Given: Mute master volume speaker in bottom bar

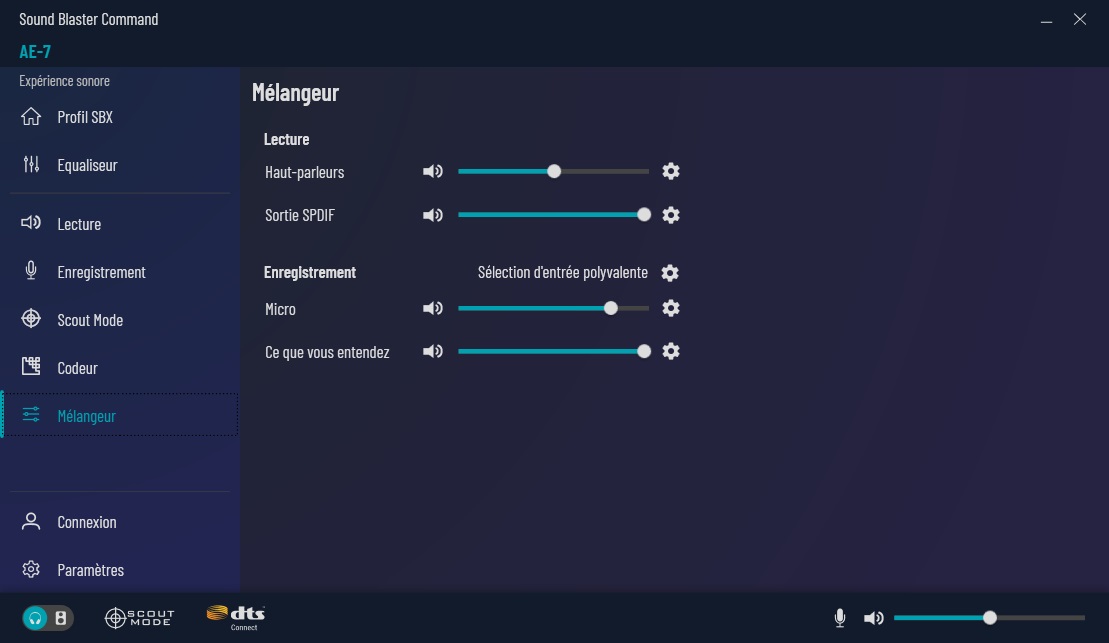Looking at the screenshot, I should 873,618.
